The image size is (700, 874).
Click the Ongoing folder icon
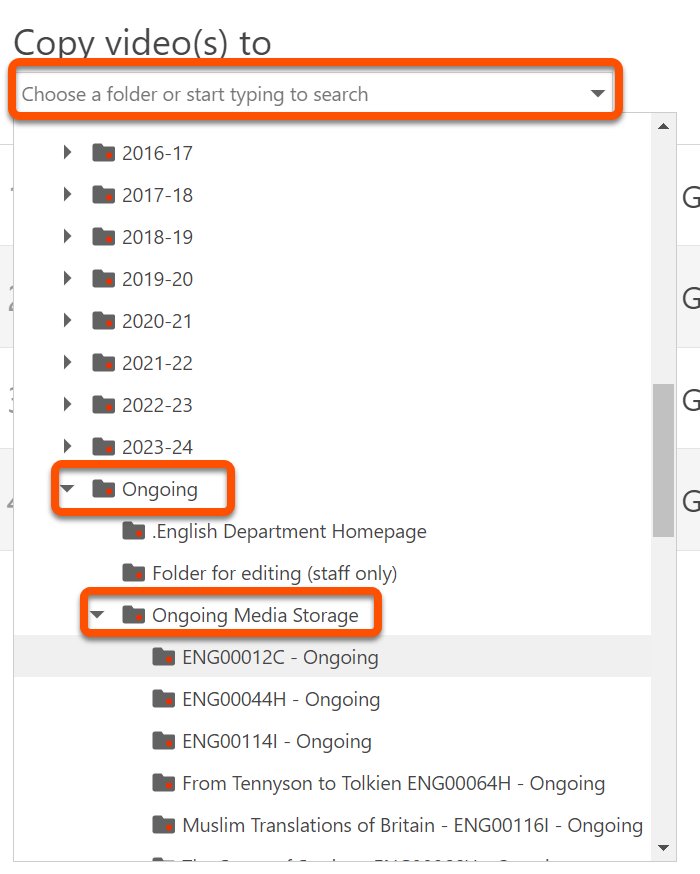click(103, 489)
